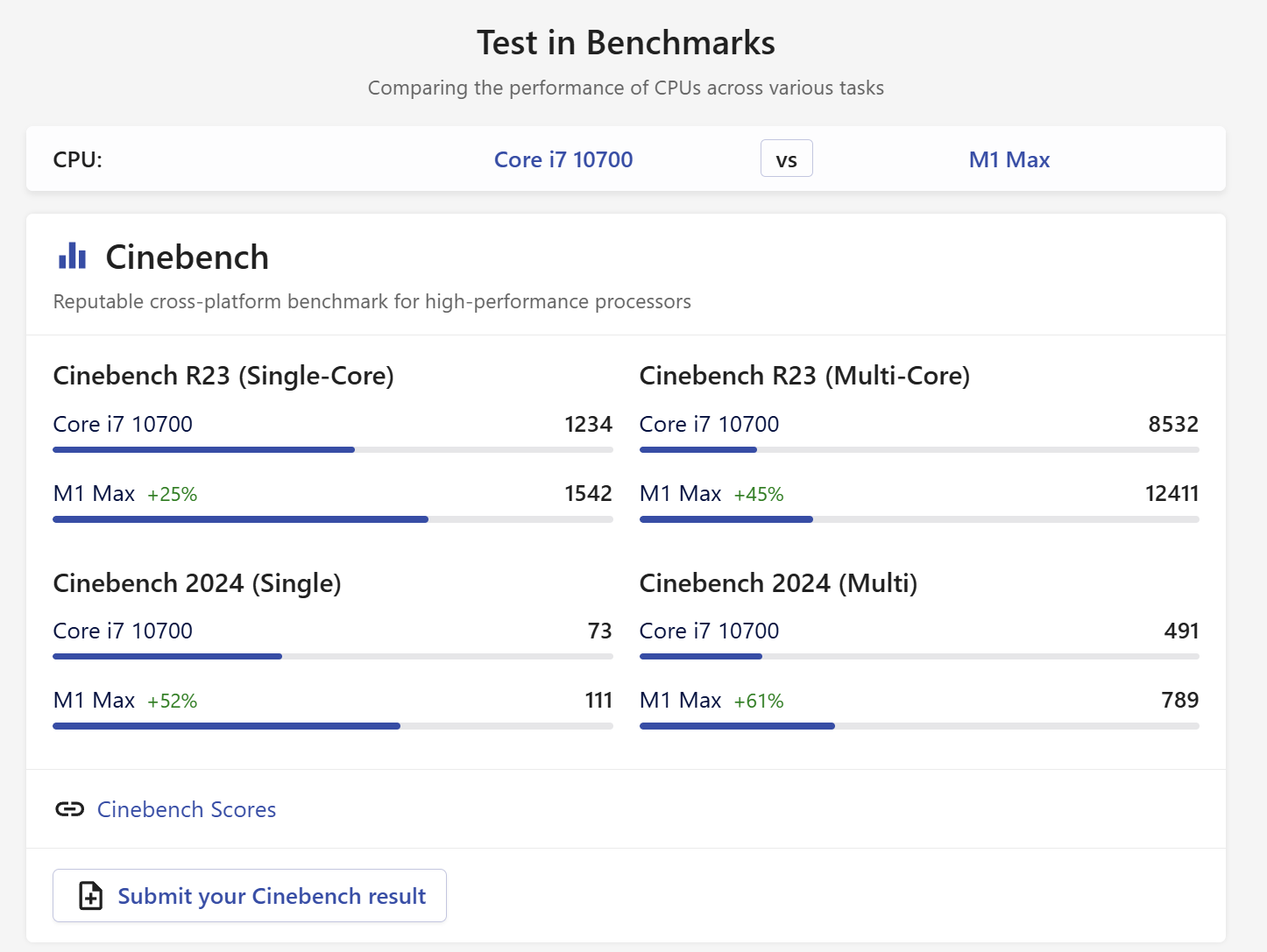The height and width of the screenshot is (952, 1267).
Task: Click M1 Max Cinebench 2024 Single progress bar
Action: [333, 726]
